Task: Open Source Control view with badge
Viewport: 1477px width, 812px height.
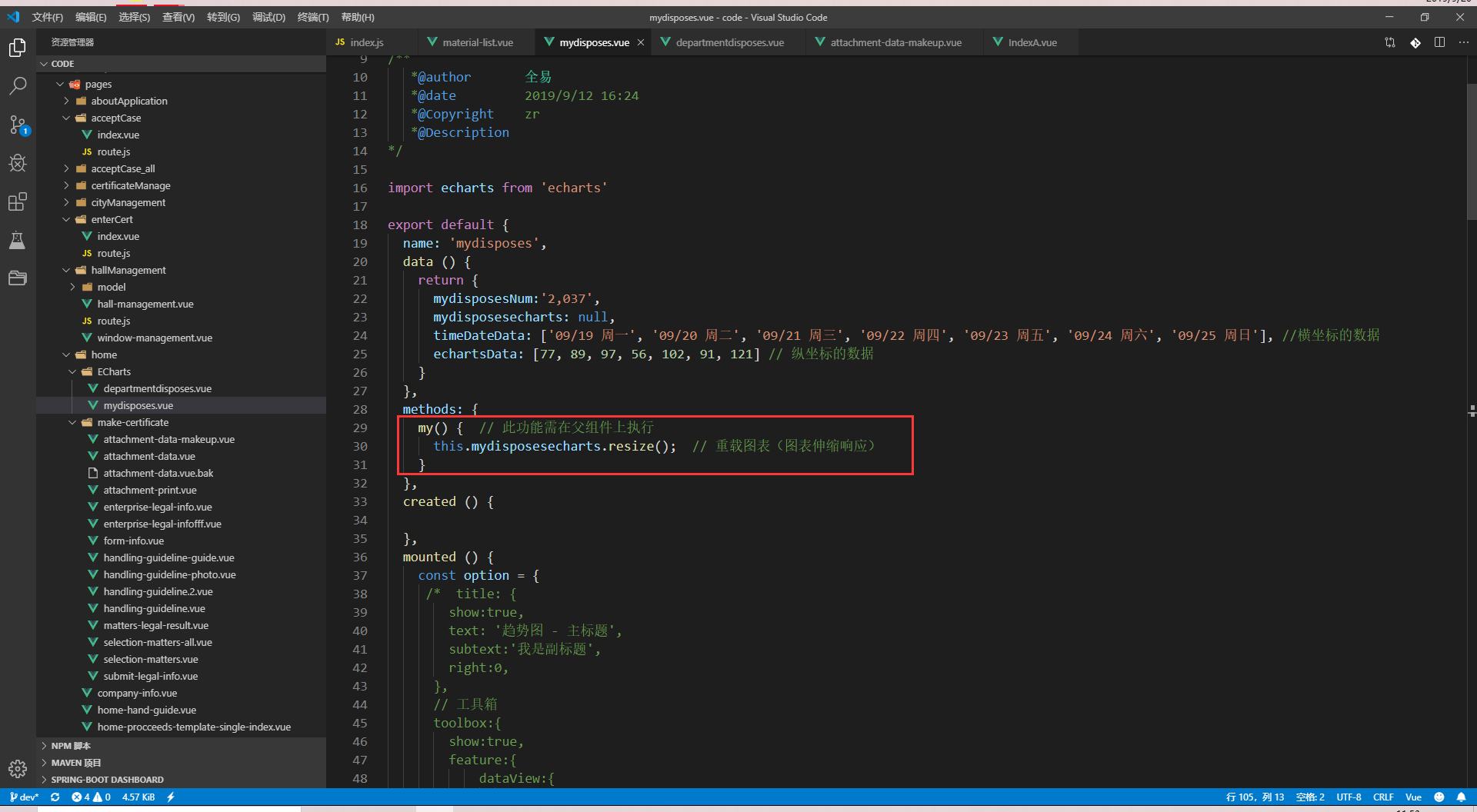Action: [18, 125]
